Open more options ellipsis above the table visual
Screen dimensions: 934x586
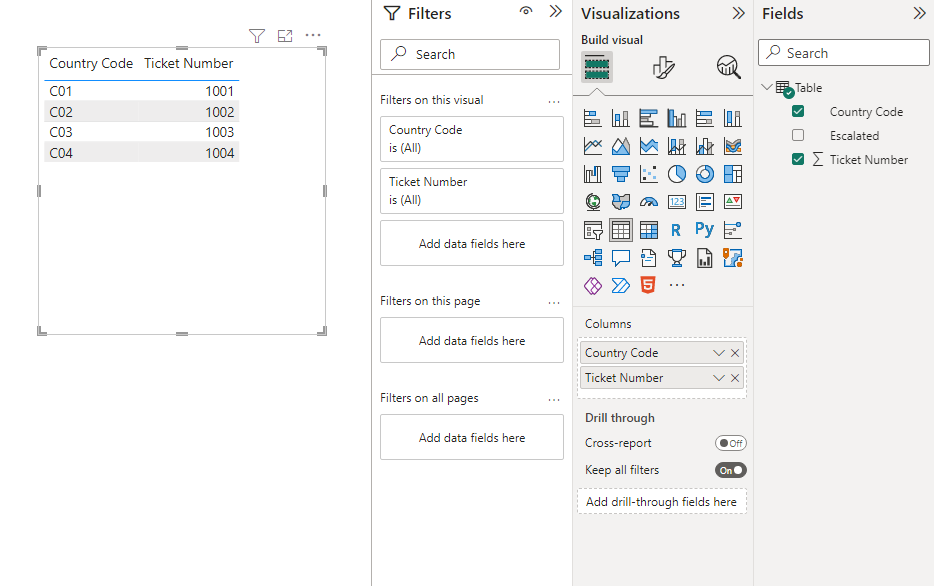[313, 35]
